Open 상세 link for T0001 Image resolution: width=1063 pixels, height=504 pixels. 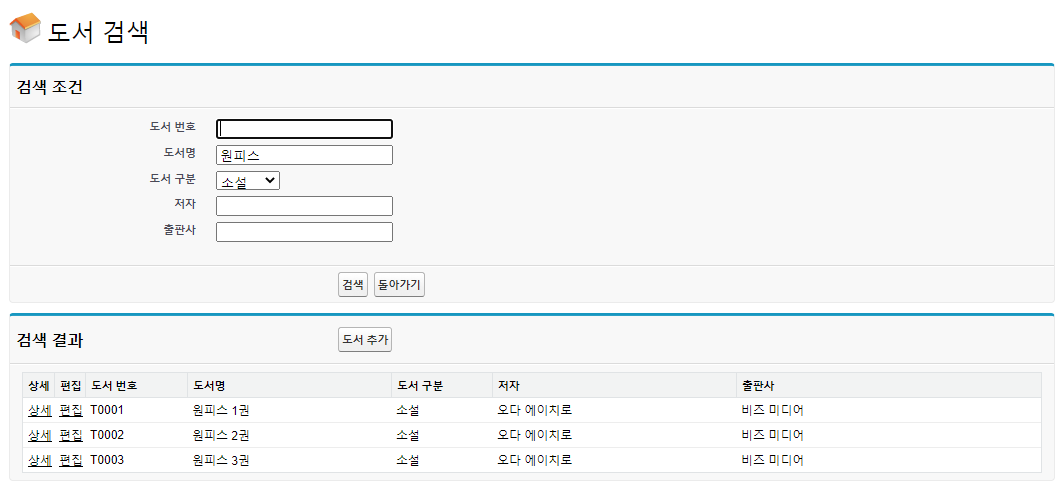pos(39,410)
